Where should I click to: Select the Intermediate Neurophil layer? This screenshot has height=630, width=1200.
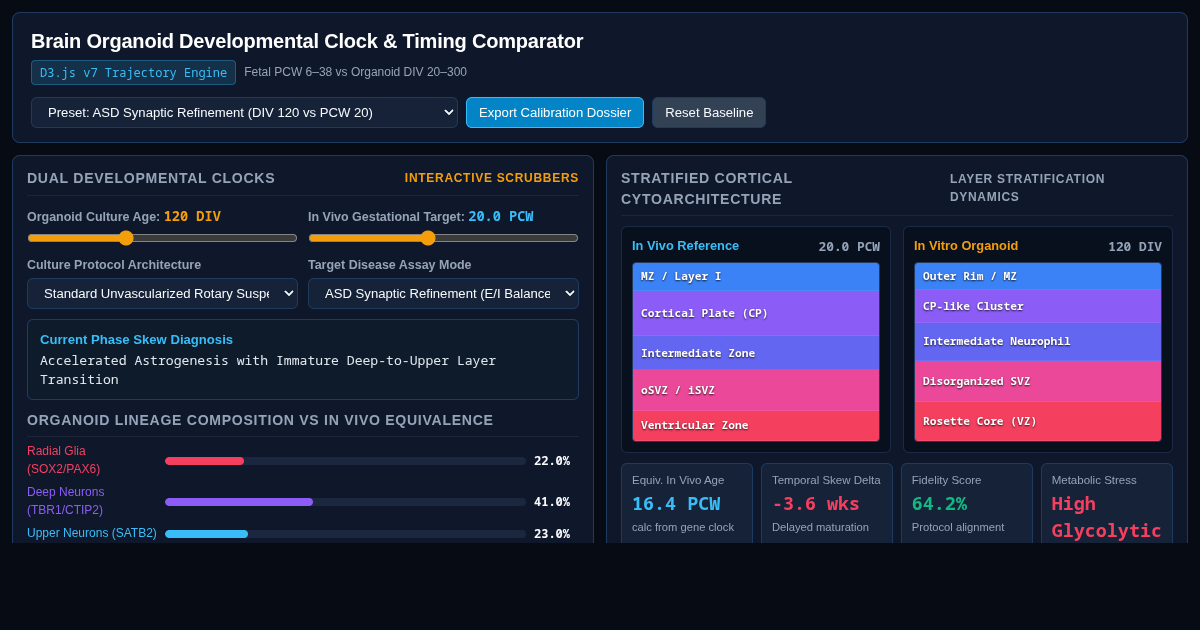point(1038,342)
